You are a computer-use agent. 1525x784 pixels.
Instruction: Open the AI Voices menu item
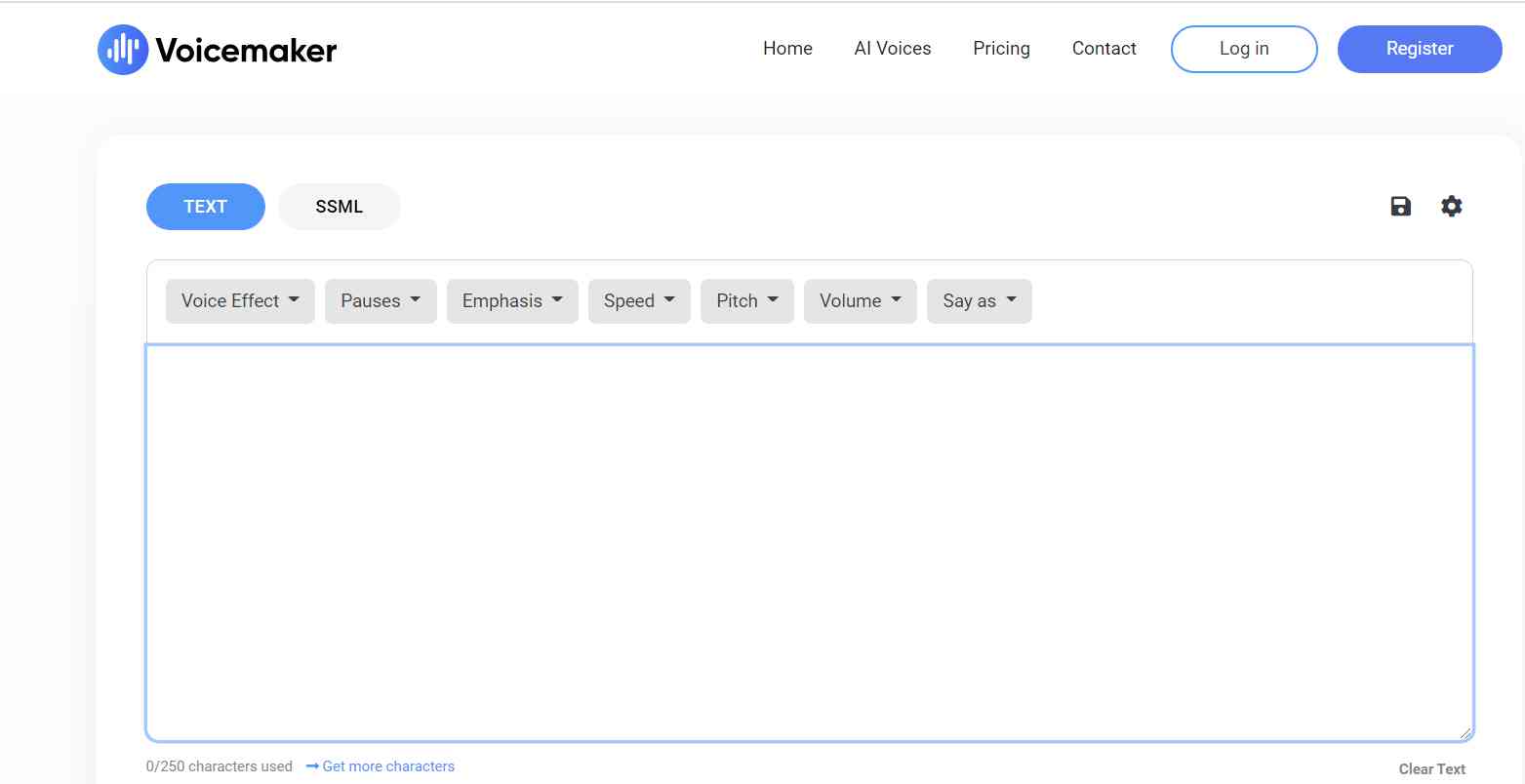(x=893, y=49)
